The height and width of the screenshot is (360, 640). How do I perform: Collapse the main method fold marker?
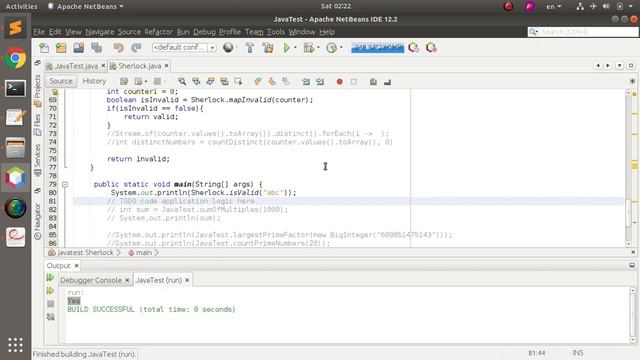pos(65,184)
